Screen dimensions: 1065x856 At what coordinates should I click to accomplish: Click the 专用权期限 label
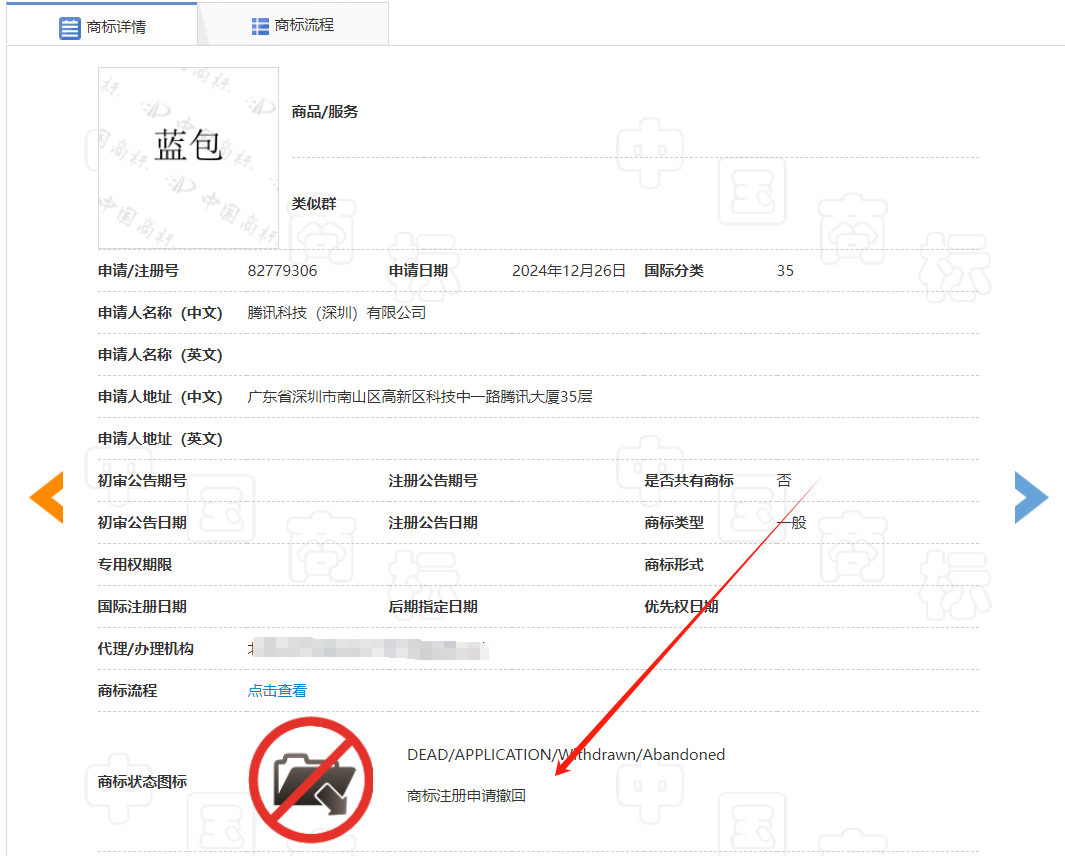pyautogui.click(x=134, y=565)
